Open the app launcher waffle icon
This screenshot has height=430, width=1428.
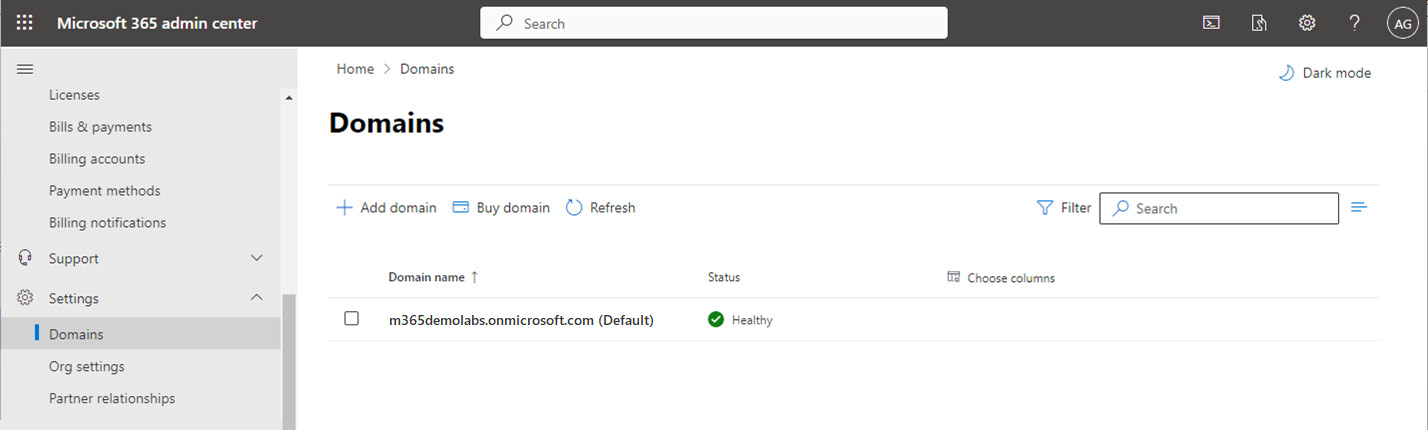[25, 23]
